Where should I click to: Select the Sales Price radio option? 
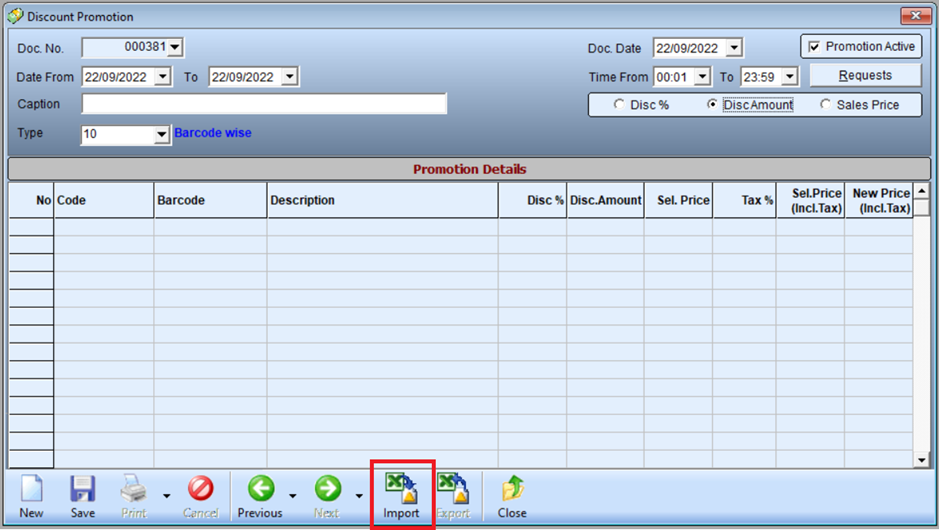click(x=825, y=104)
